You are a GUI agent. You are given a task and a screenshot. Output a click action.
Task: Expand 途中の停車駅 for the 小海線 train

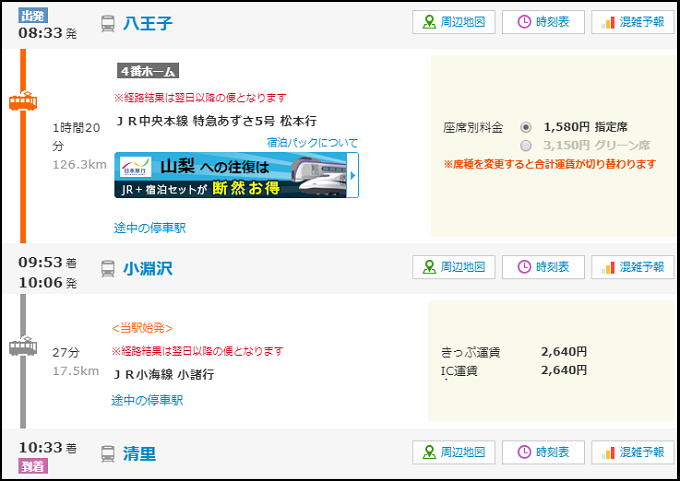(147, 400)
